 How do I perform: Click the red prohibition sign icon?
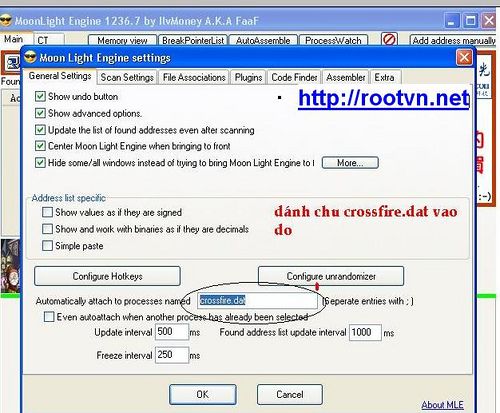389,39
